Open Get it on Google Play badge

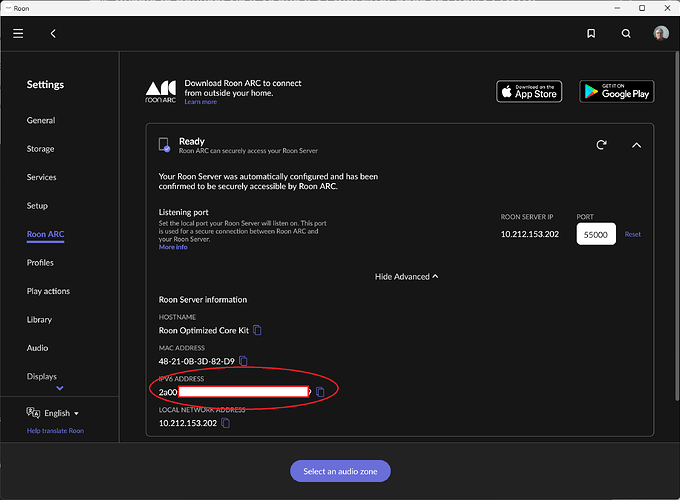point(616,92)
